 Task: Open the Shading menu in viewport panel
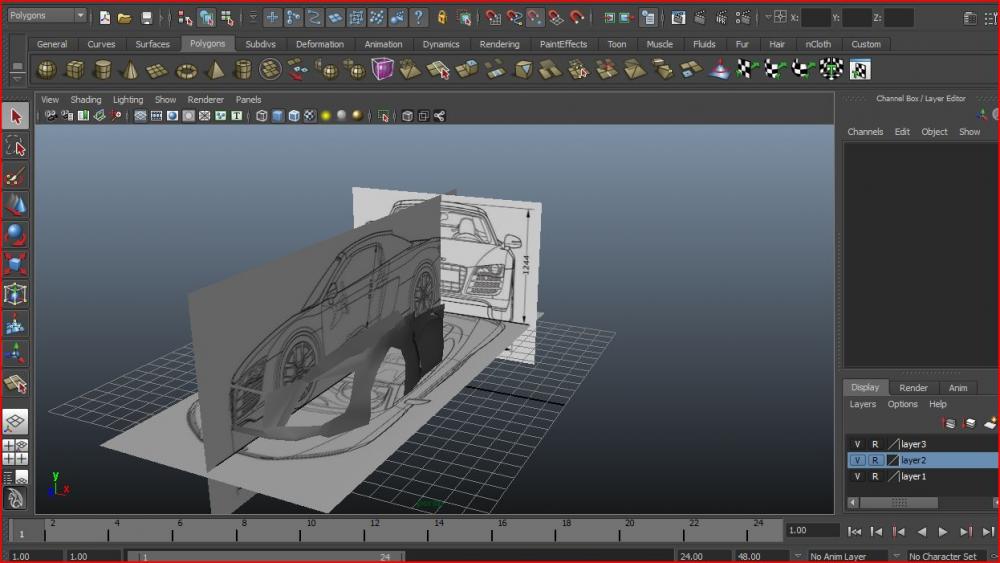[85, 100]
